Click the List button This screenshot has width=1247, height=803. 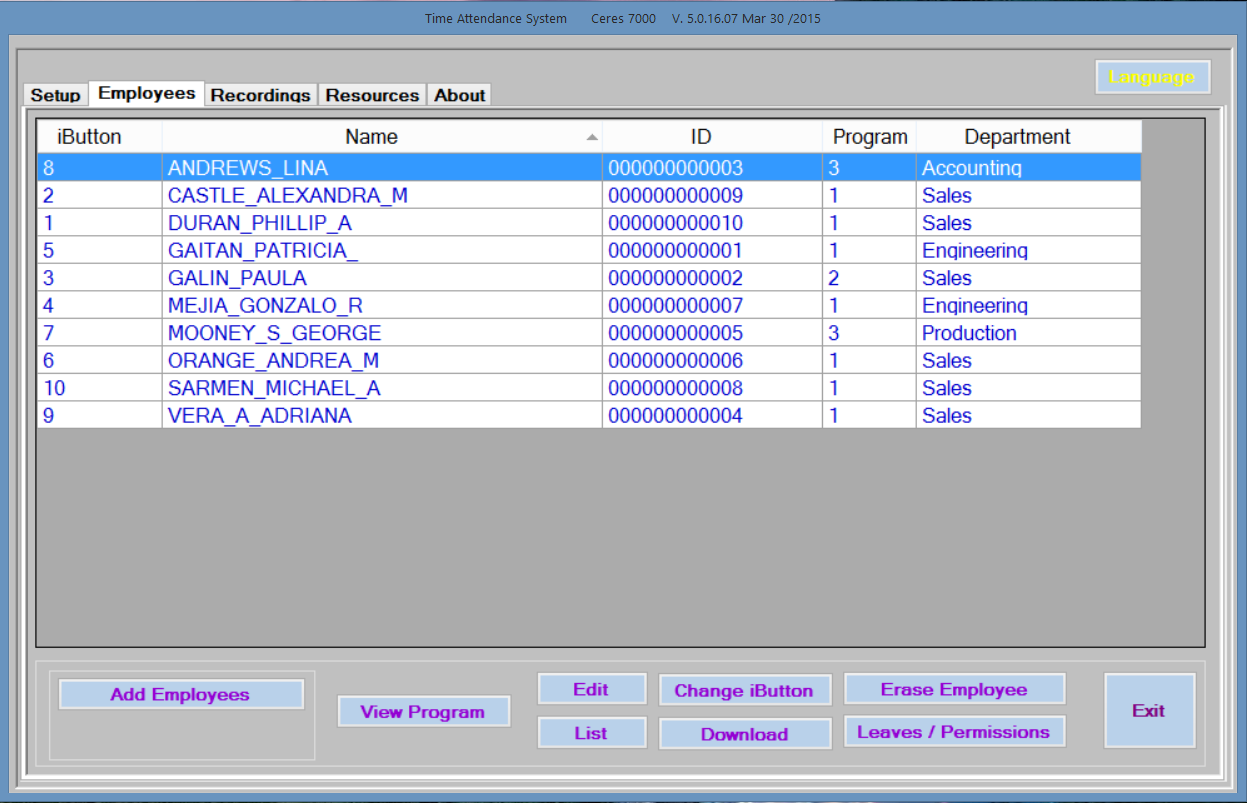tap(591, 733)
